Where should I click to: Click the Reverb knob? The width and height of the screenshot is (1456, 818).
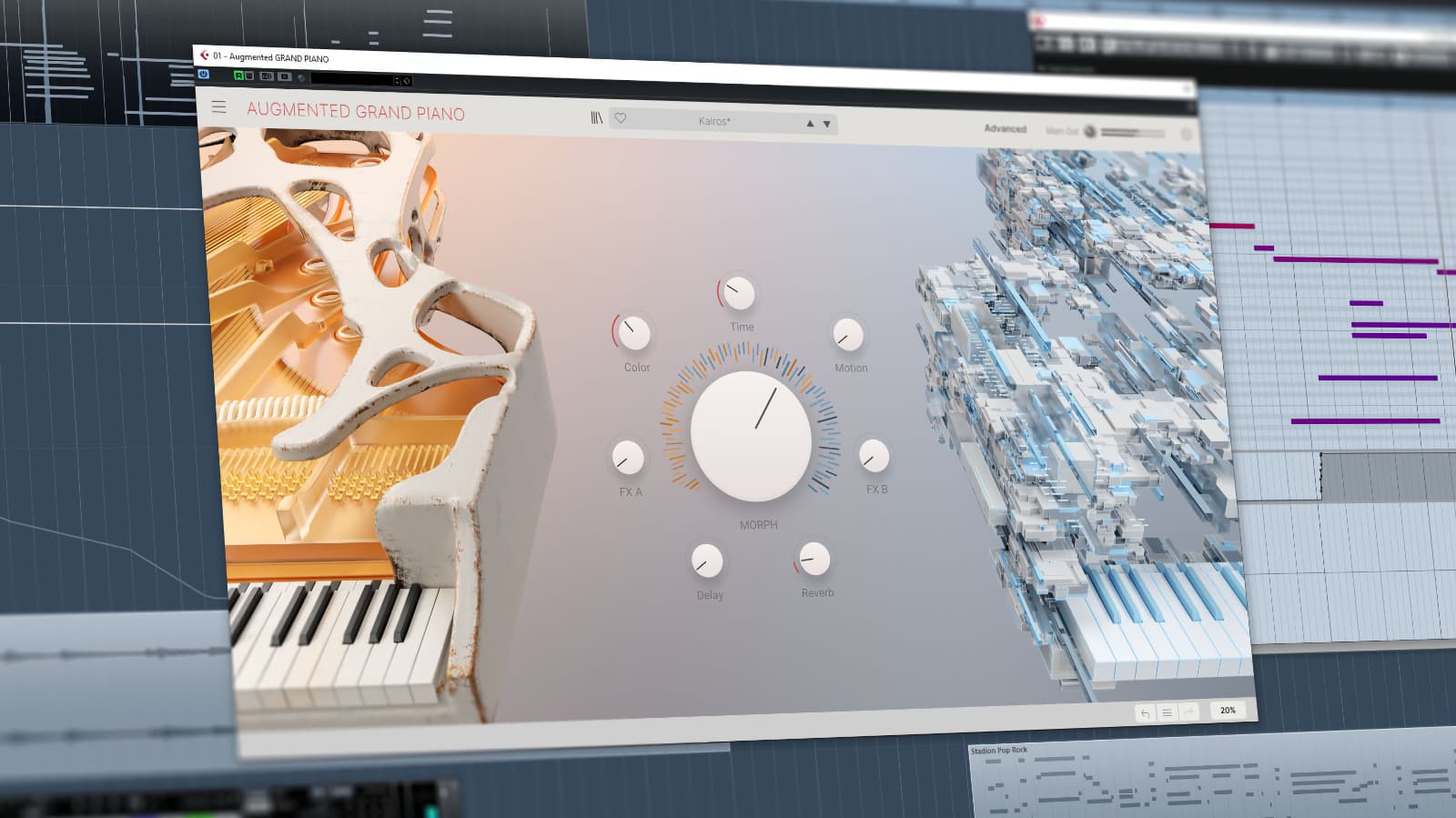click(x=814, y=559)
